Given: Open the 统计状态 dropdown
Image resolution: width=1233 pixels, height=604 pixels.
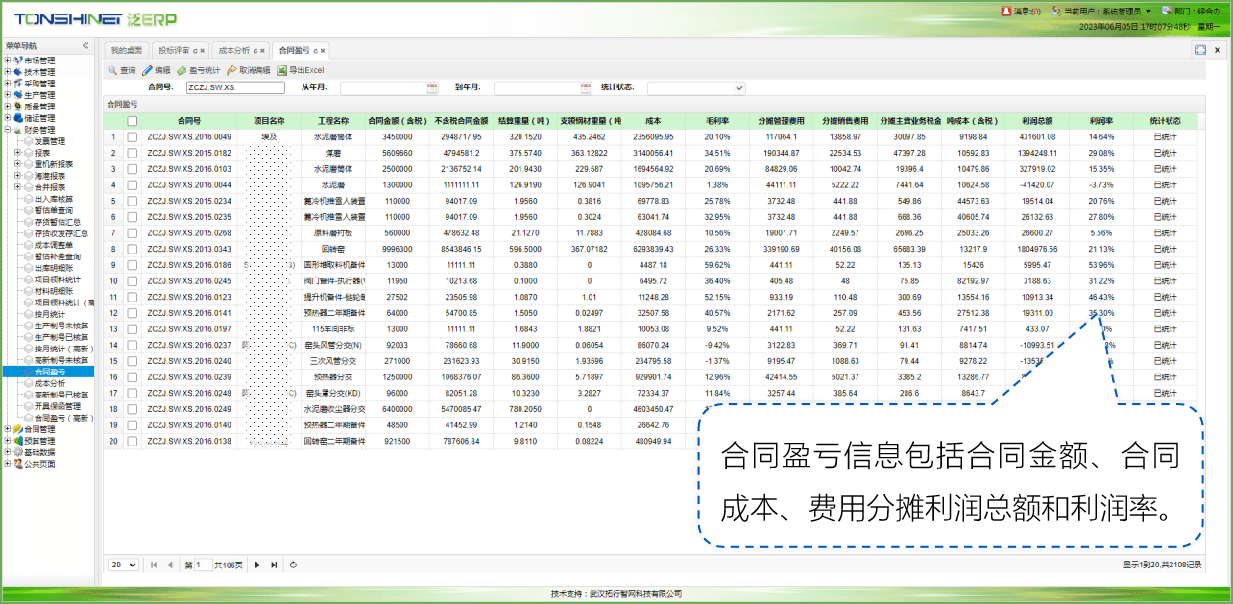Looking at the screenshot, I should pos(738,88).
